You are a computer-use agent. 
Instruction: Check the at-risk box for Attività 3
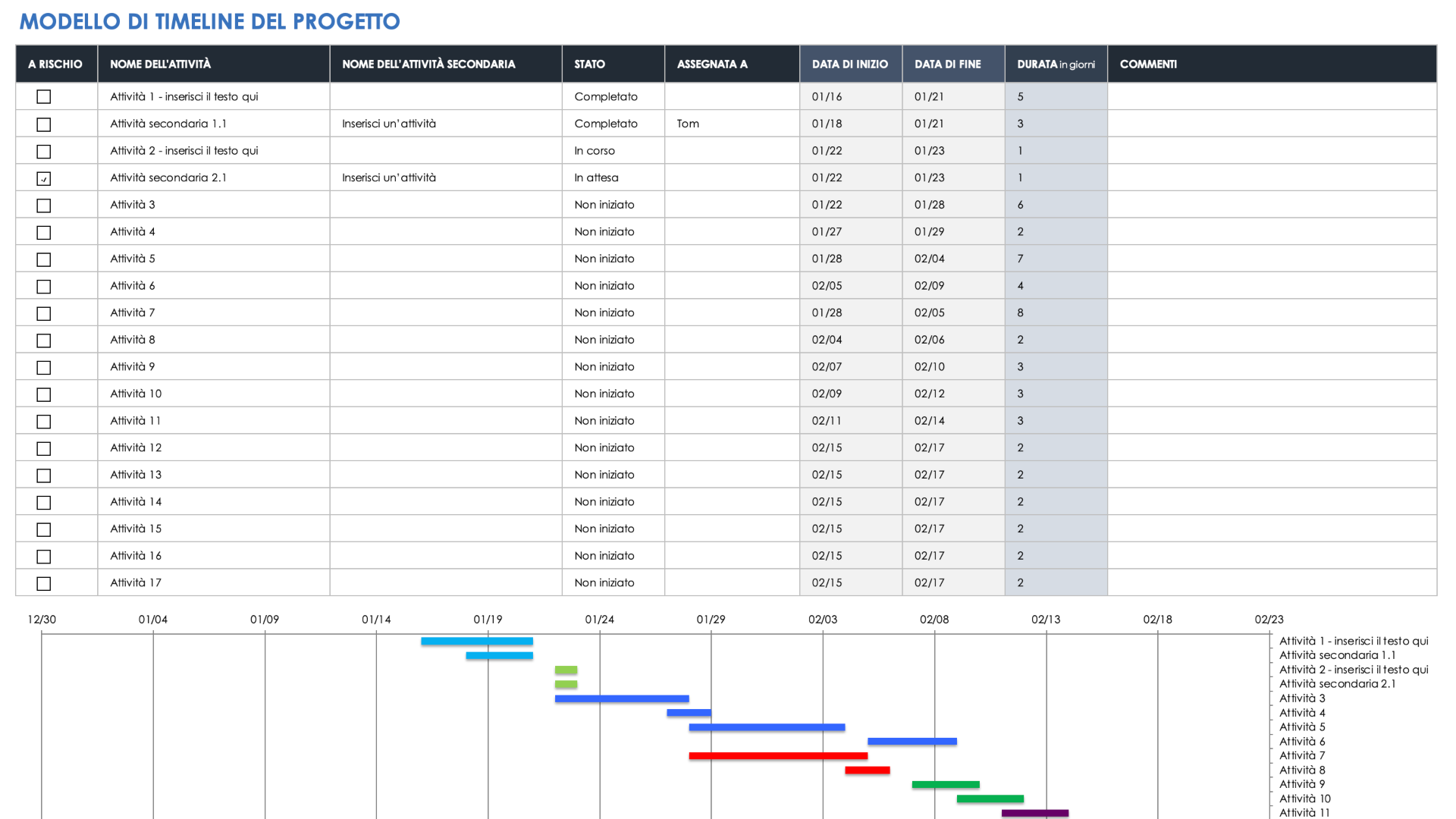click(x=44, y=206)
